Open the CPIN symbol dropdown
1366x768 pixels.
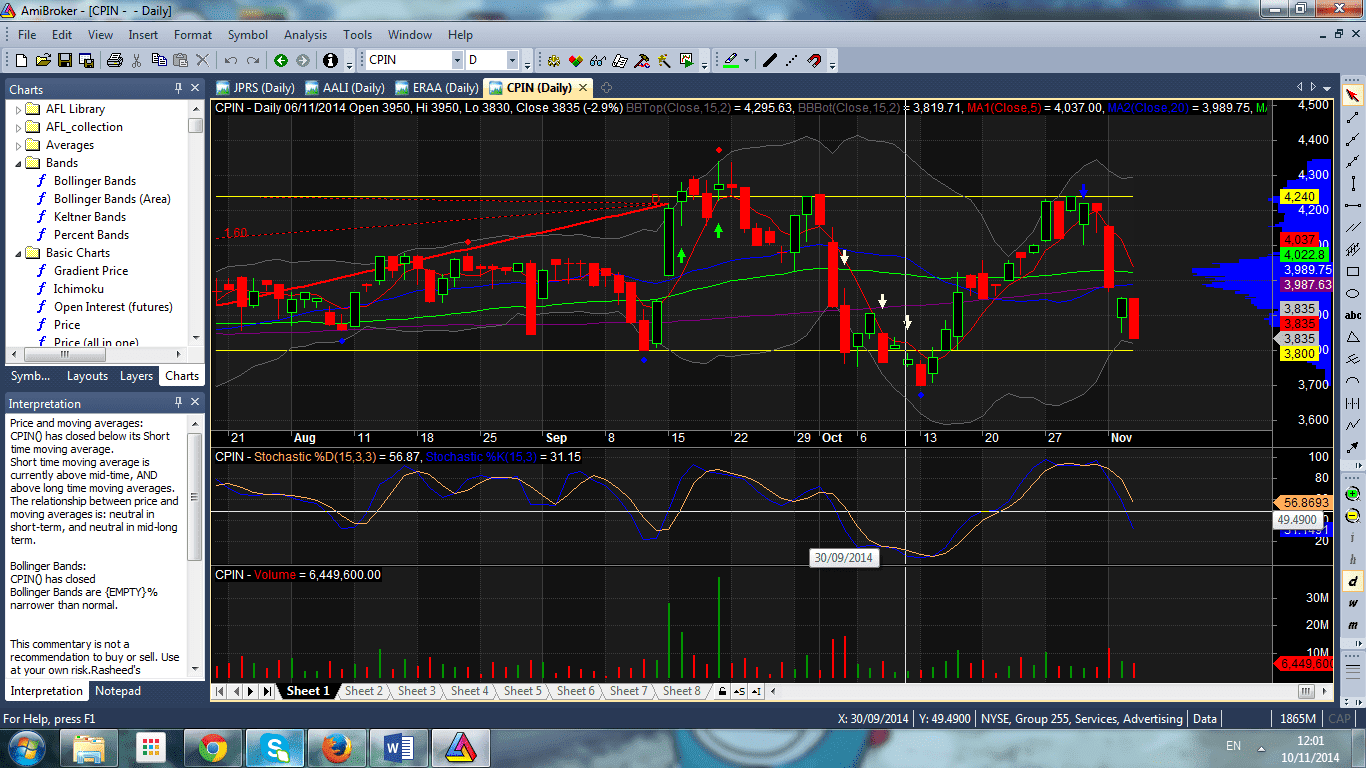click(457, 60)
